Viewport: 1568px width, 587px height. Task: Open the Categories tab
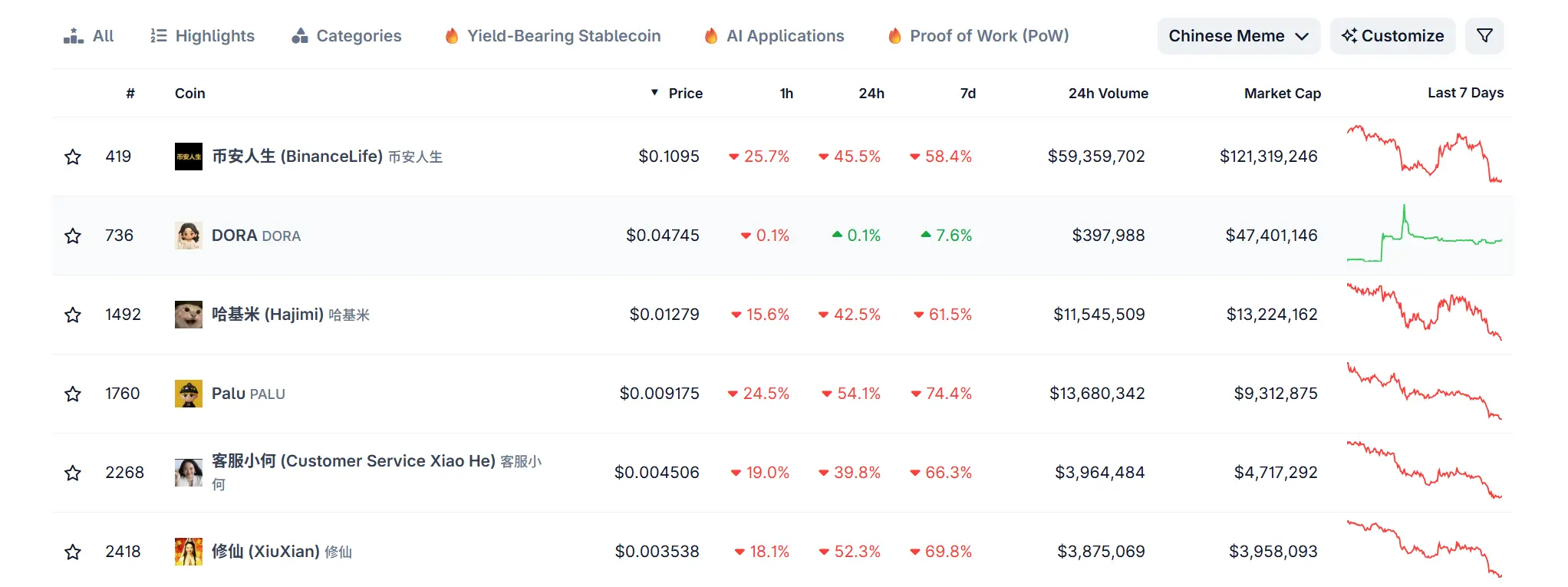(347, 36)
